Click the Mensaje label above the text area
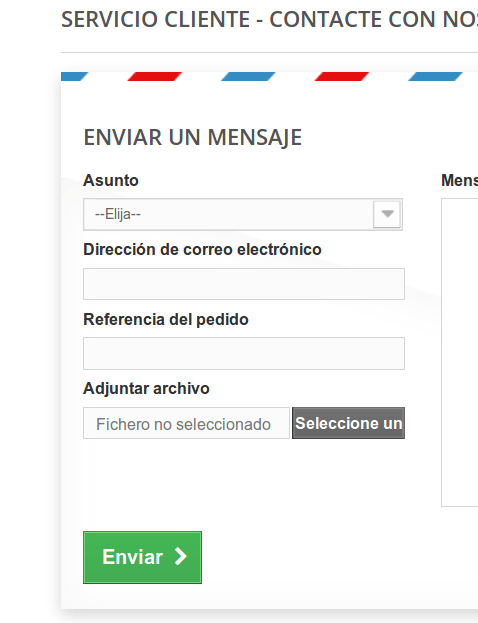This screenshot has width=478, height=623. 460,180
